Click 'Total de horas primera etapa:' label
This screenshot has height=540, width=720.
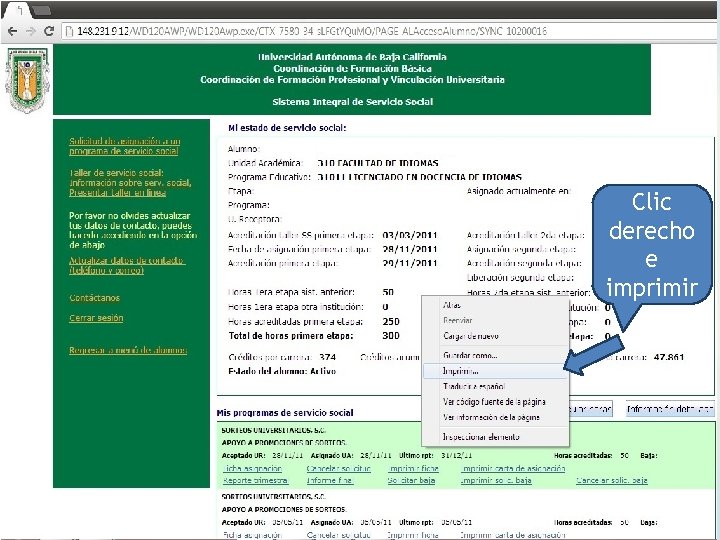click(291, 336)
